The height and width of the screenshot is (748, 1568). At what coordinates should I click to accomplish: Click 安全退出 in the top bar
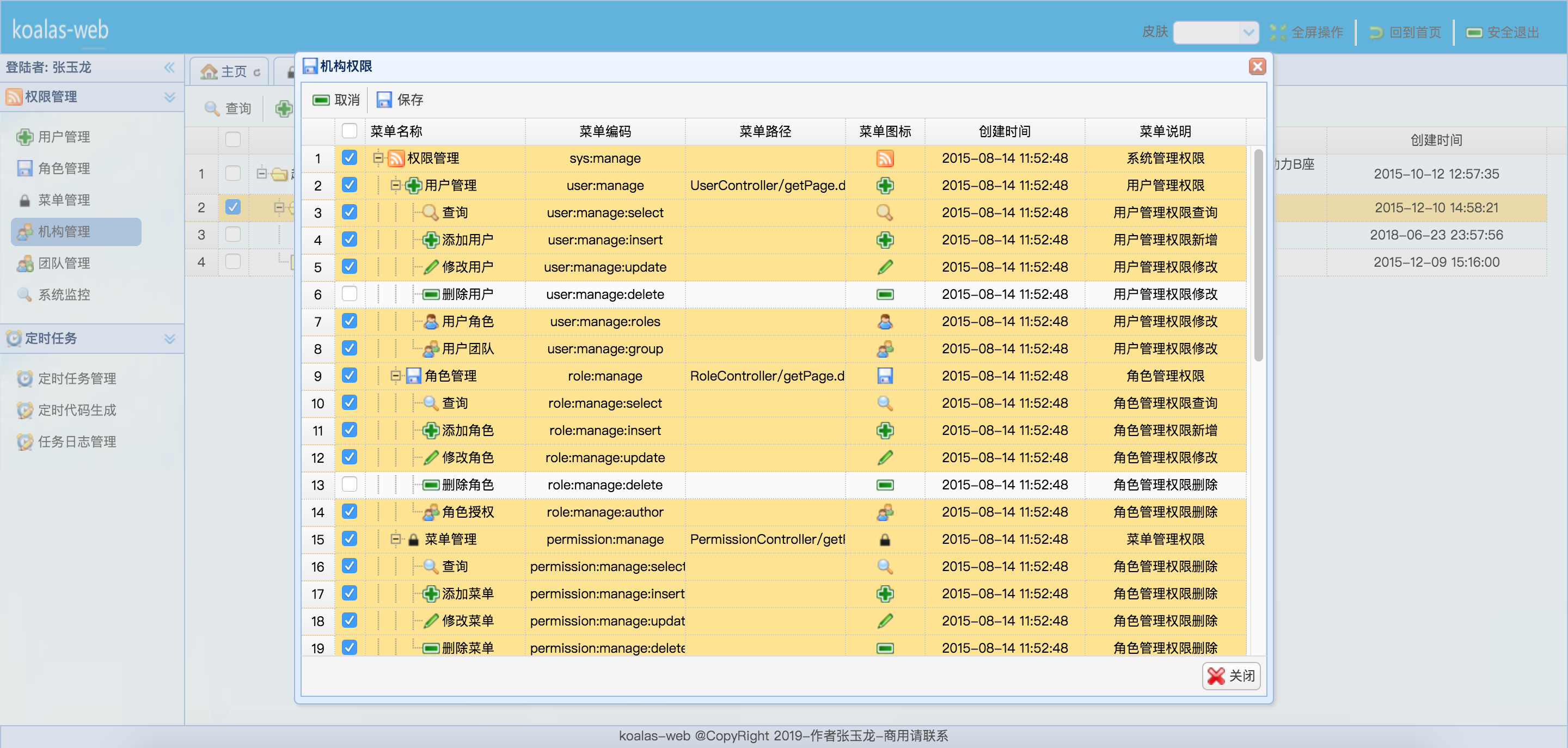(1503, 32)
